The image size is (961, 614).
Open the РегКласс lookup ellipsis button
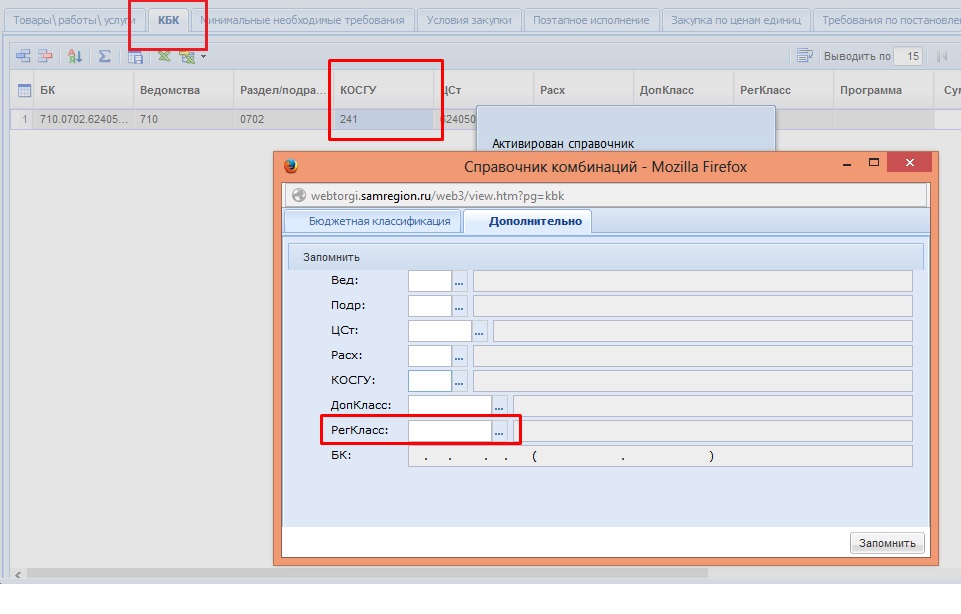pyautogui.click(x=500, y=431)
